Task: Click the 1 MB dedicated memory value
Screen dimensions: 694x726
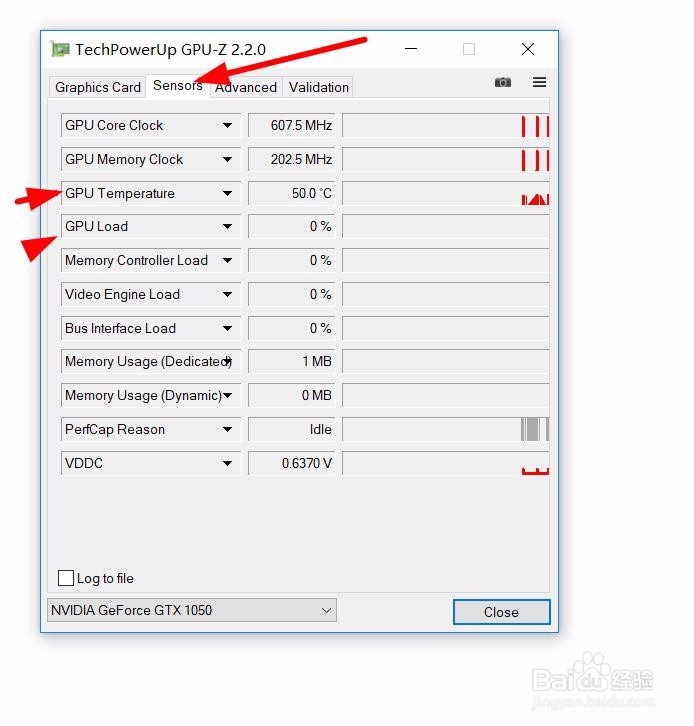Action: pyautogui.click(x=291, y=361)
